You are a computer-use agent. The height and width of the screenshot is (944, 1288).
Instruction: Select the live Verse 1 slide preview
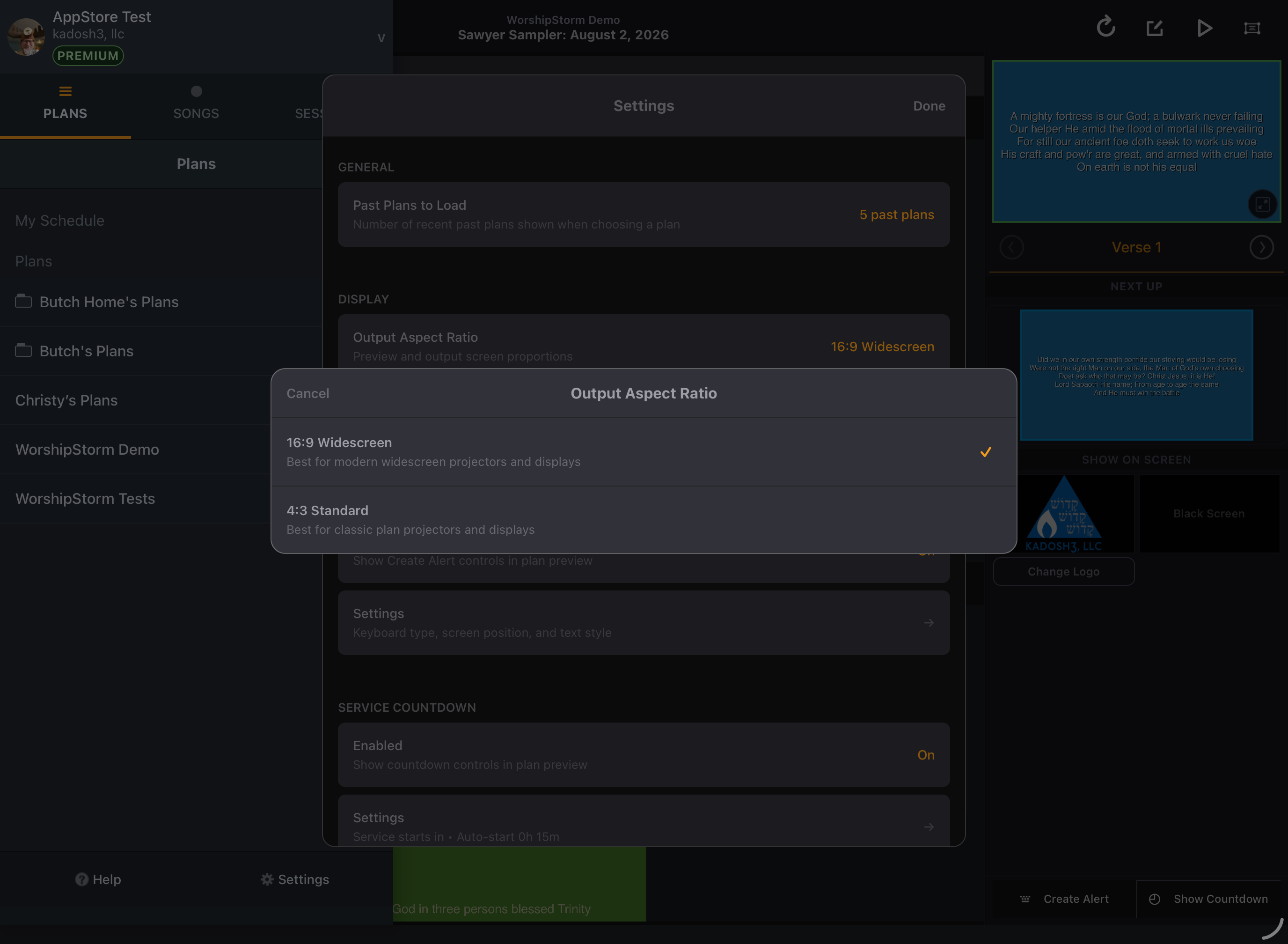coord(1136,141)
